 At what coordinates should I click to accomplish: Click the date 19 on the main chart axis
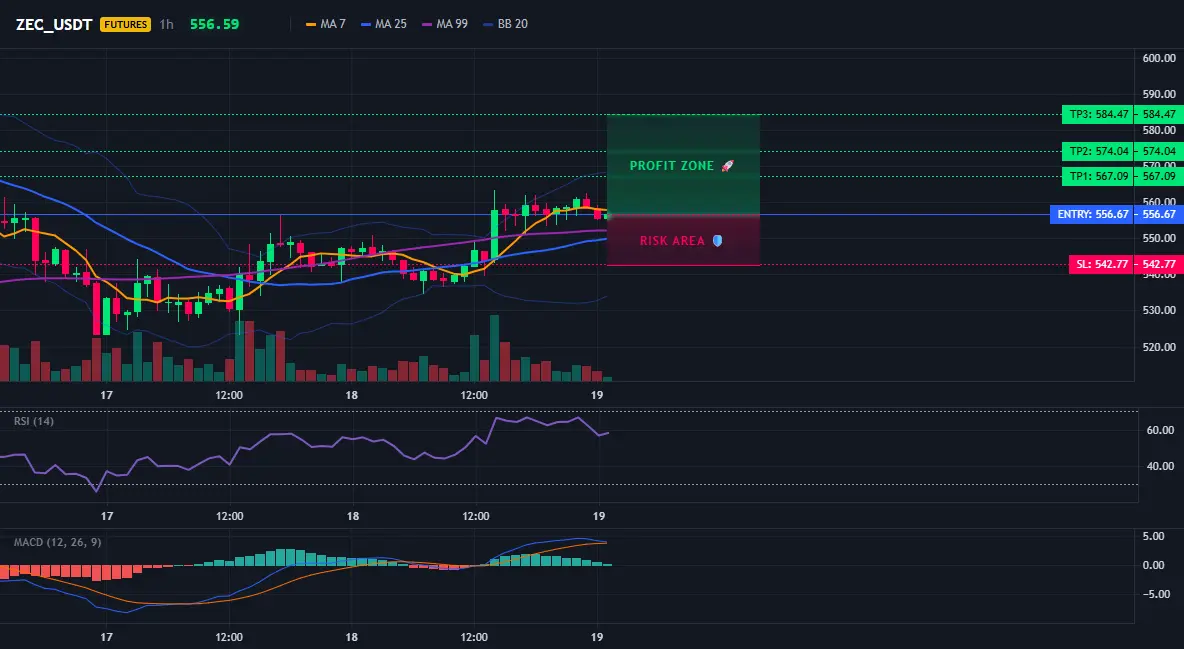[597, 395]
